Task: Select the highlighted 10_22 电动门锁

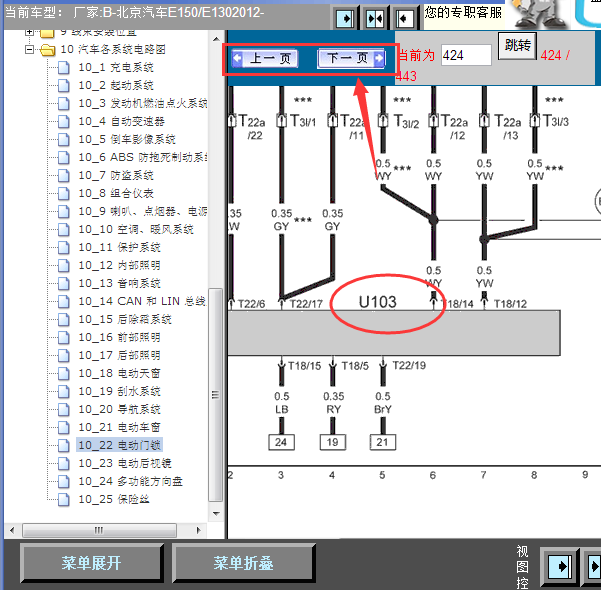Action: (120, 445)
